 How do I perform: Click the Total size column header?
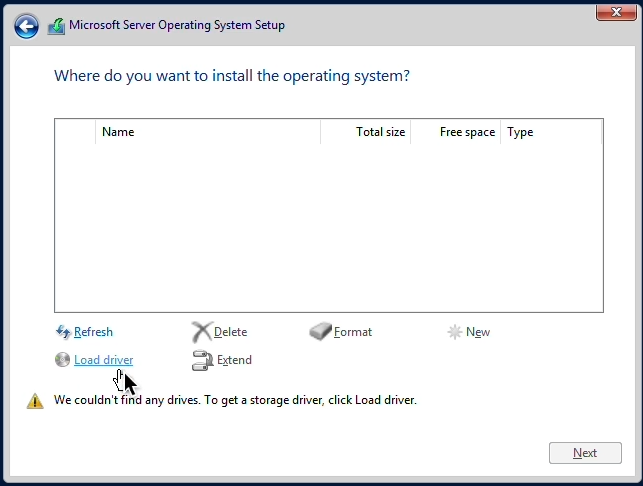coord(365,132)
